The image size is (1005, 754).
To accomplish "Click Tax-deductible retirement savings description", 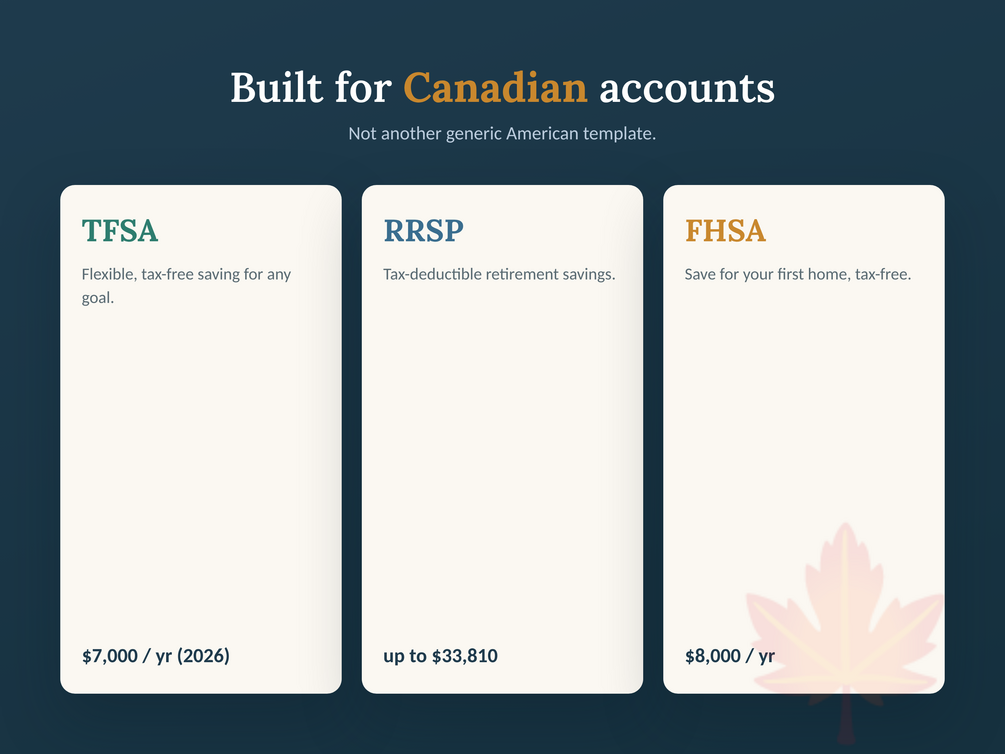I will (499, 274).
